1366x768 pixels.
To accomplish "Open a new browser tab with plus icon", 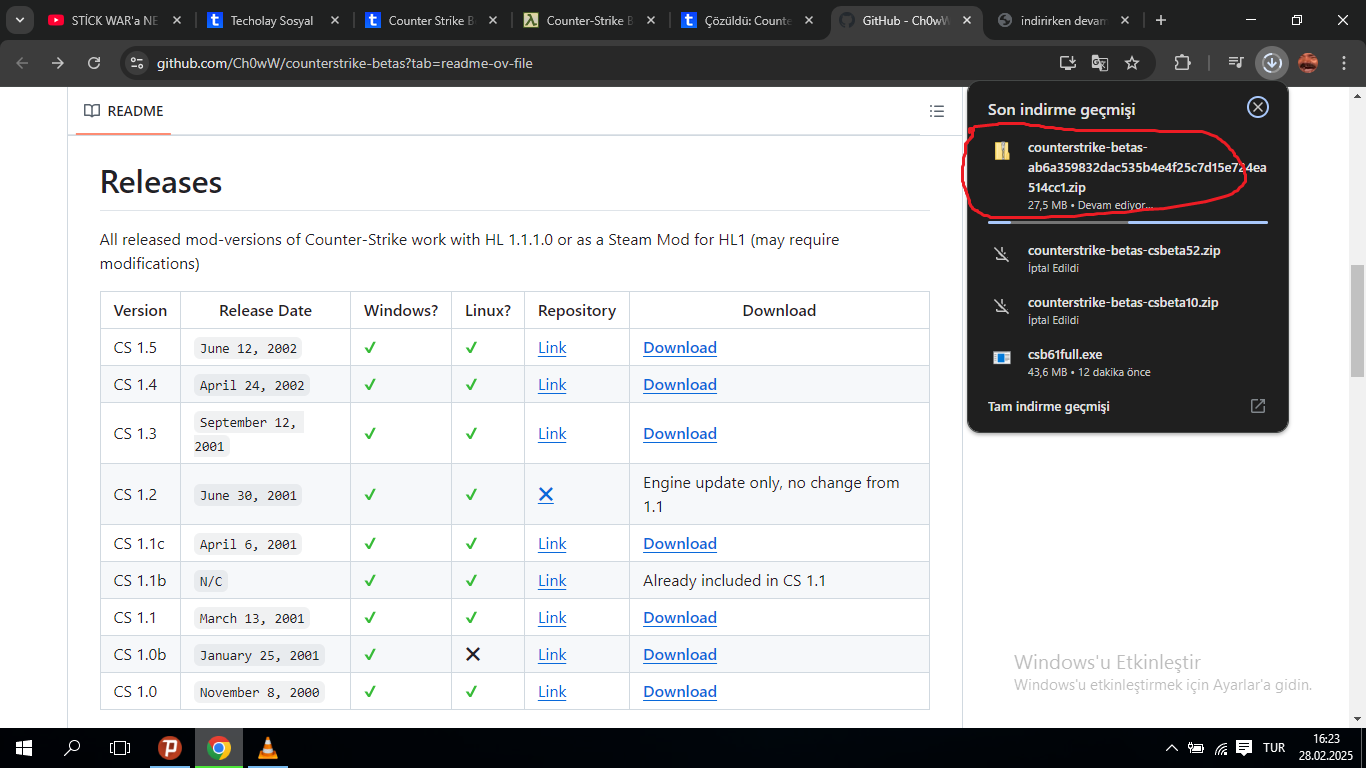I will (x=1160, y=20).
